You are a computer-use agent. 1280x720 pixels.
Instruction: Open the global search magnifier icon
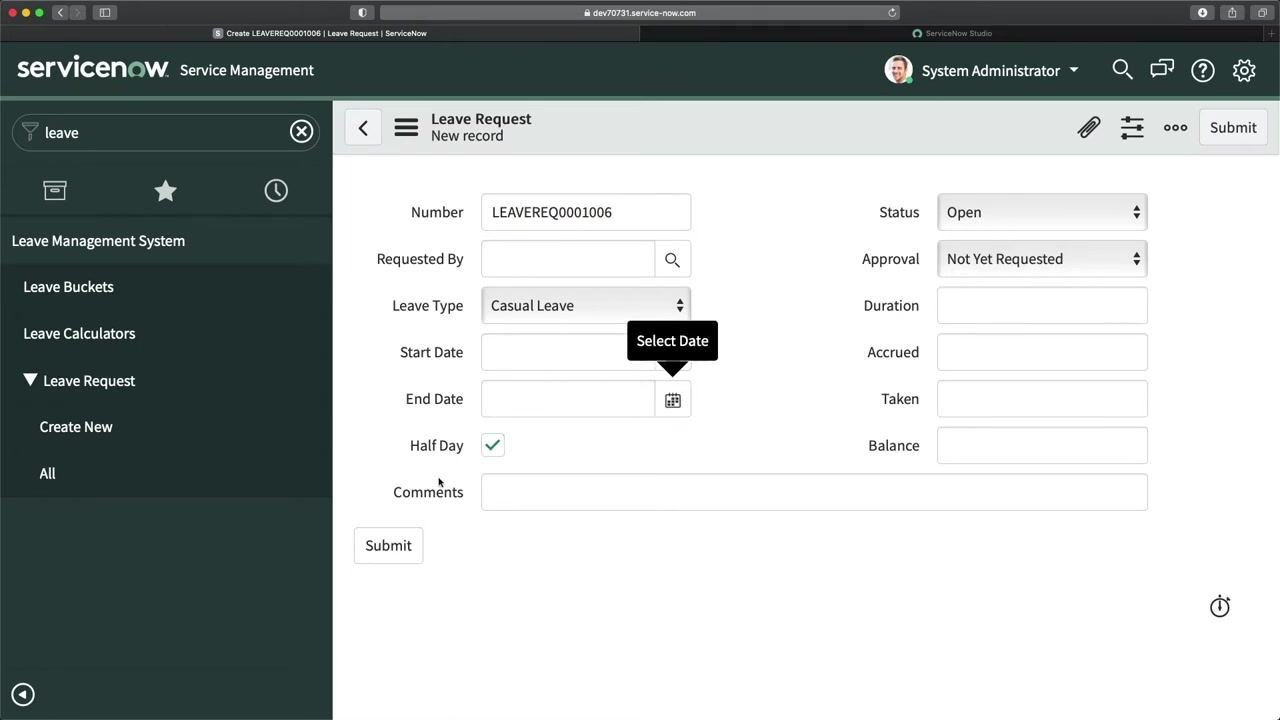tap(1122, 70)
